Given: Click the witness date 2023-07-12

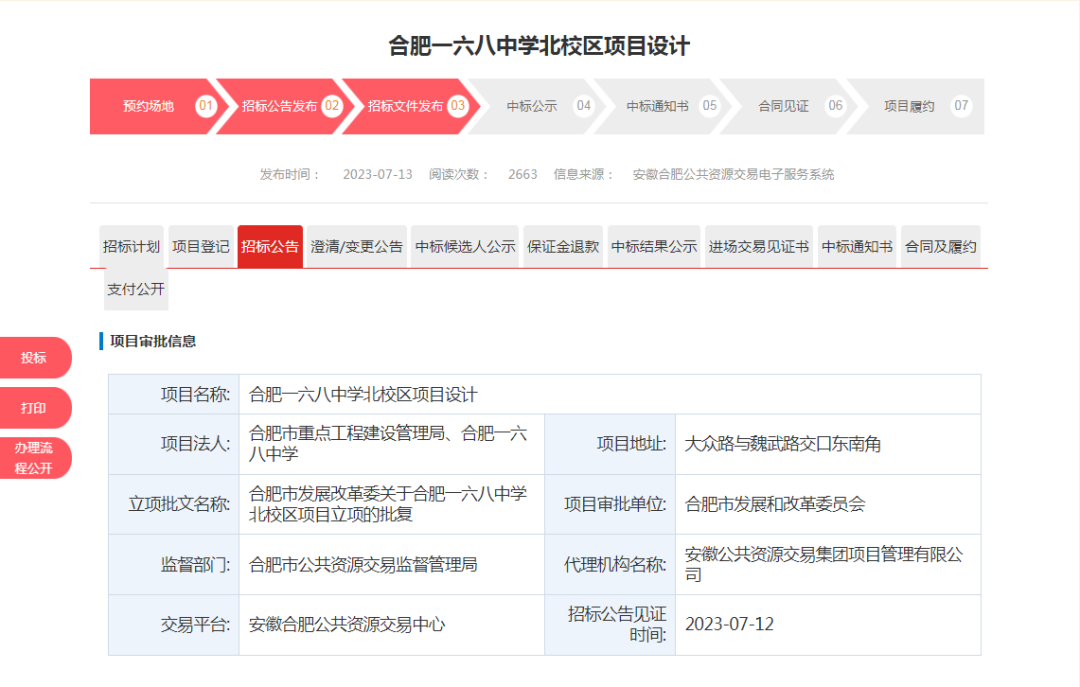Looking at the screenshot, I should (x=729, y=624).
